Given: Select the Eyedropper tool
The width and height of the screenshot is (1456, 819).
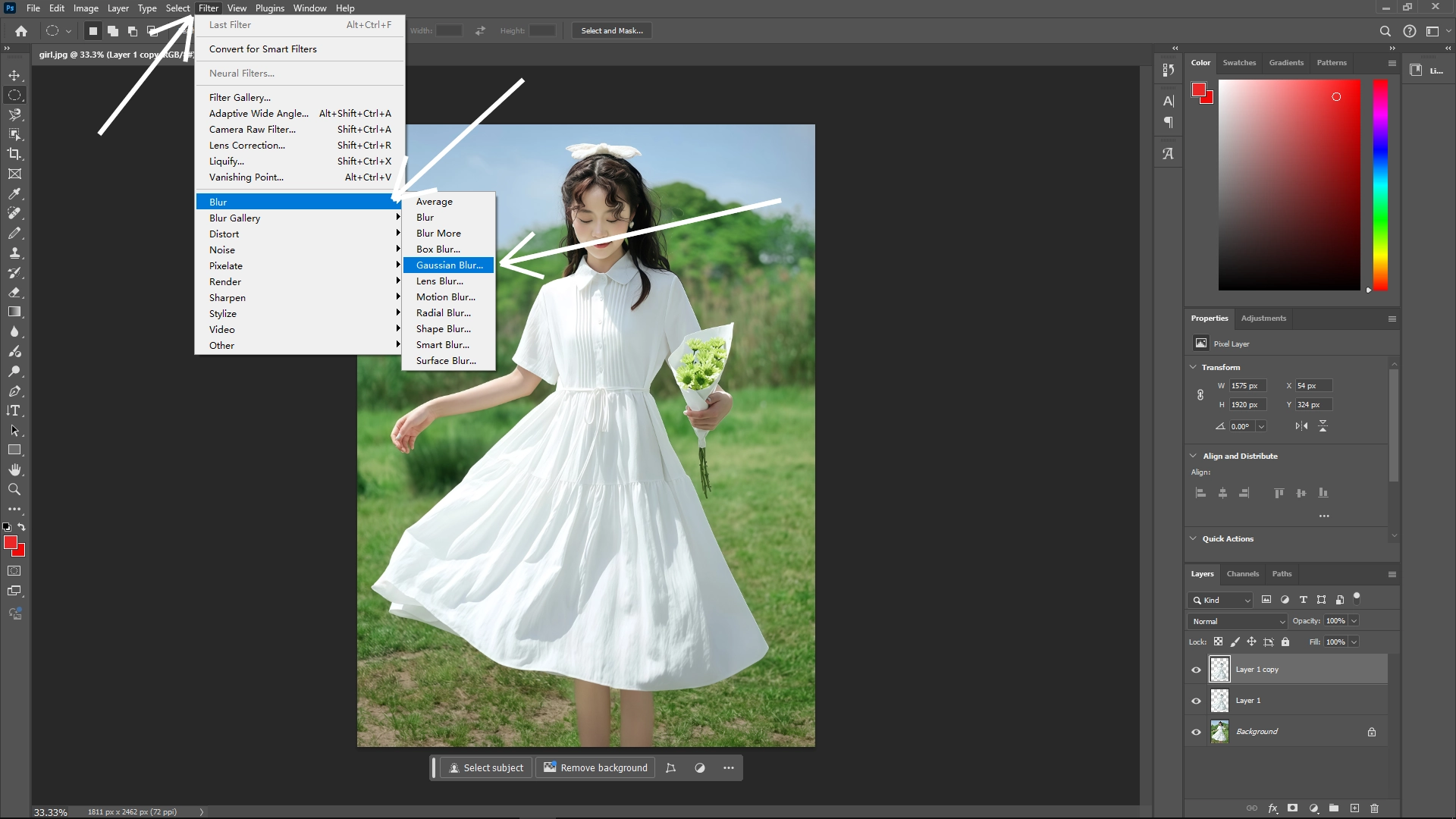Looking at the screenshot, I should (14, 193).
